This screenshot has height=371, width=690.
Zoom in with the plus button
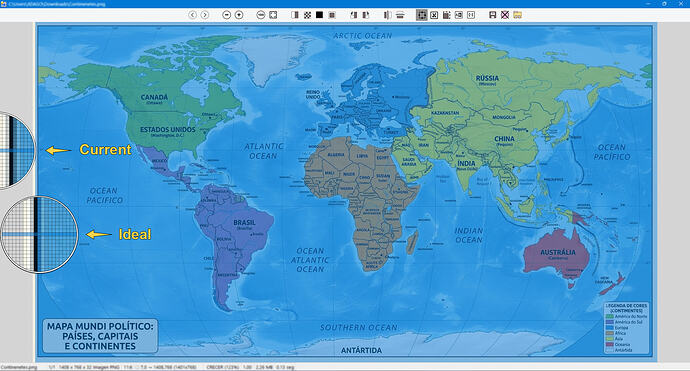pos(239,15)
